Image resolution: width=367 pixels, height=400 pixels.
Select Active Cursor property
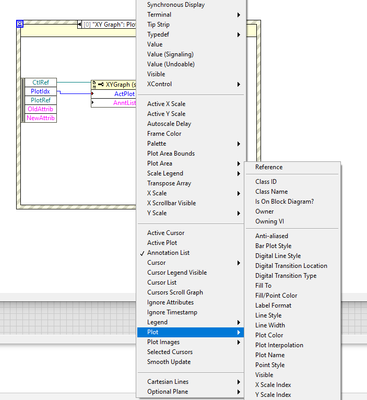[191, 233]
